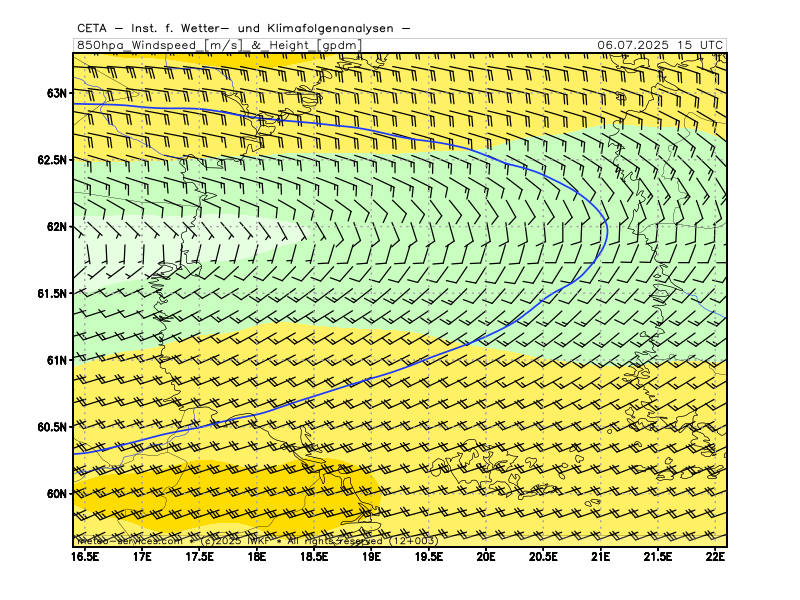
Task: Click the 18.5E longitude axis label
Action: click(314, 557)
